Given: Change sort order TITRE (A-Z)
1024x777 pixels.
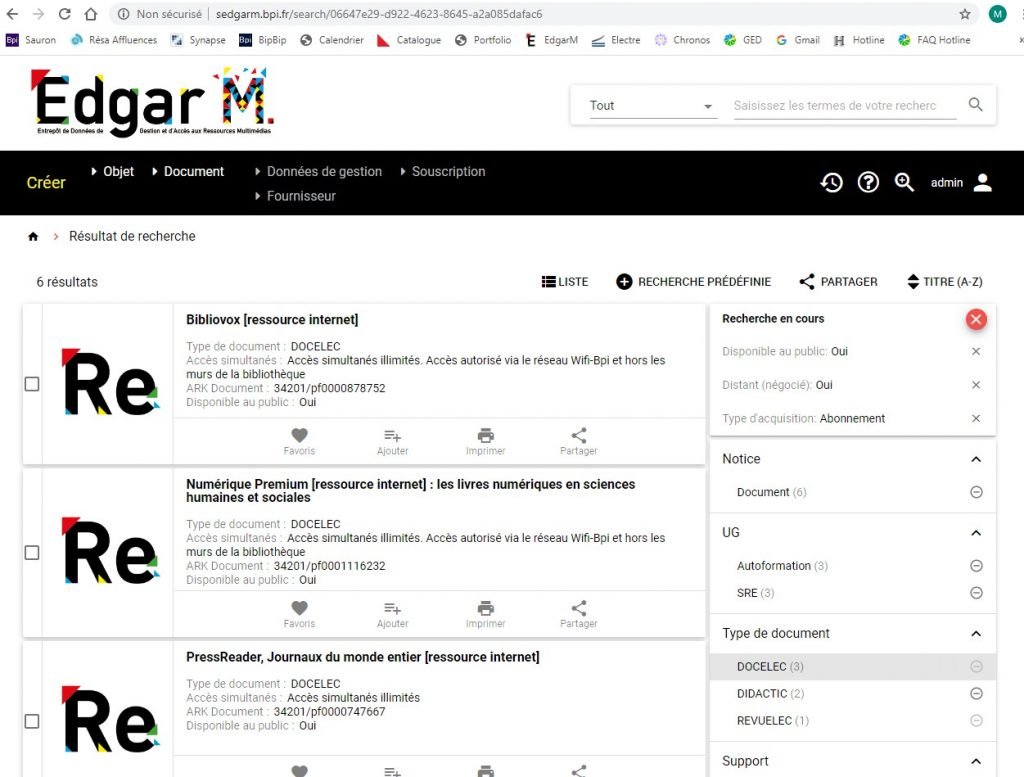Looking at the screenshot, I should click(x=945, y=281).
